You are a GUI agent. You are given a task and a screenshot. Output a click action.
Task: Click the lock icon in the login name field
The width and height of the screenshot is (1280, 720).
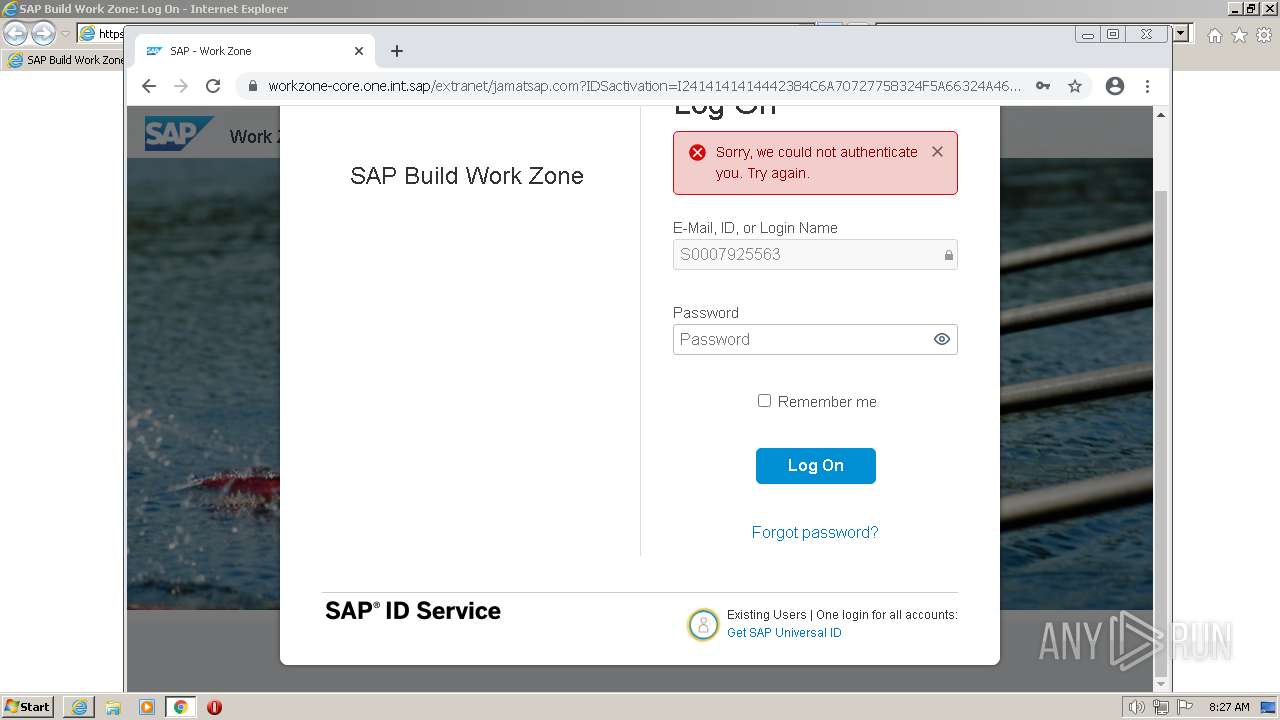click(948, 255)
